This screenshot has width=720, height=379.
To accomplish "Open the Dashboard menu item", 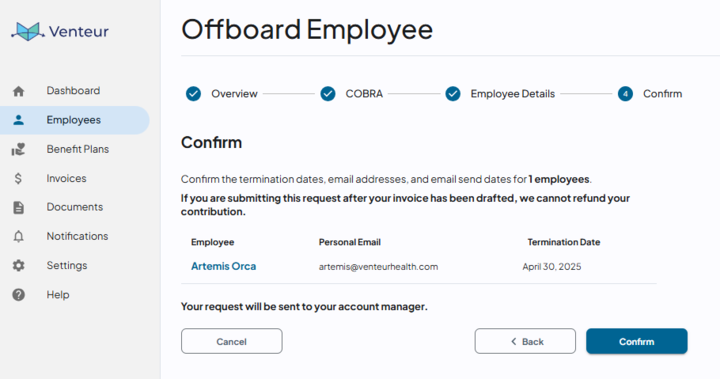I will 73,91.
